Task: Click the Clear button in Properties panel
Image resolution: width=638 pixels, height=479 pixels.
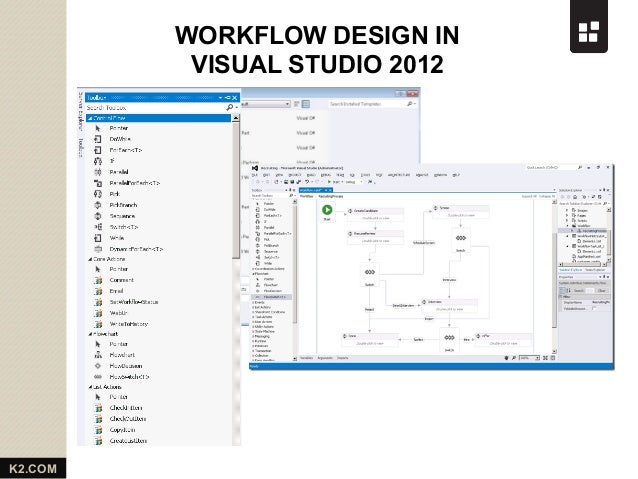Action: point(602,291)
